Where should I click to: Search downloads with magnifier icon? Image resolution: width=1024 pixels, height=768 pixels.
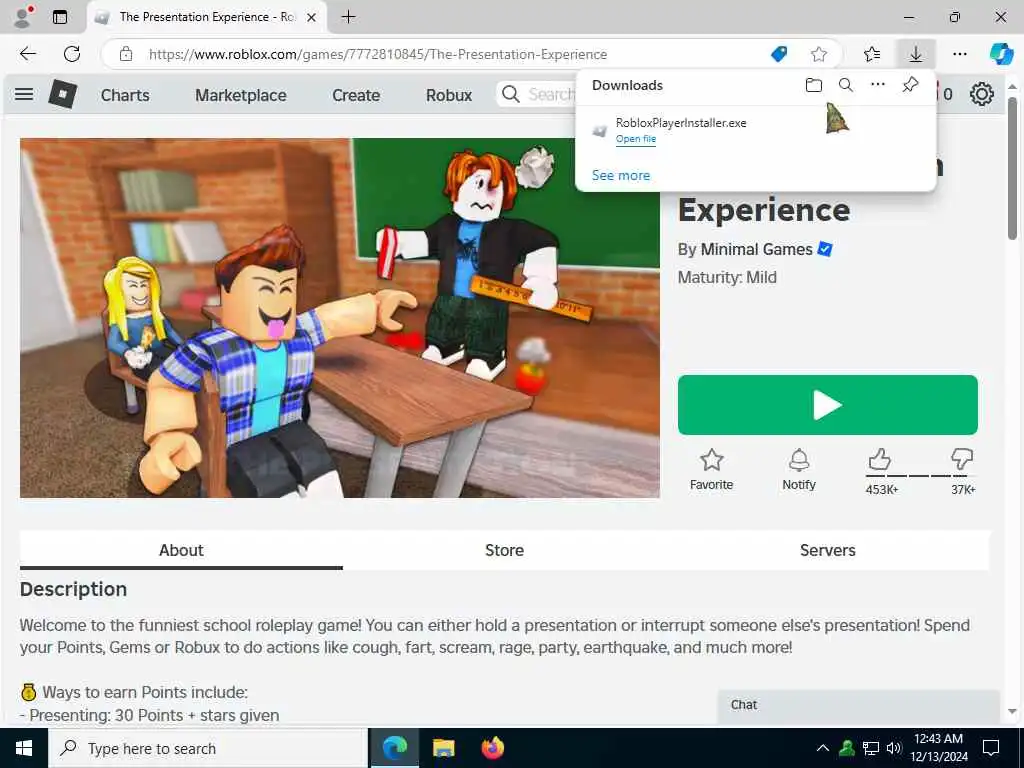[x=846, y=85]
